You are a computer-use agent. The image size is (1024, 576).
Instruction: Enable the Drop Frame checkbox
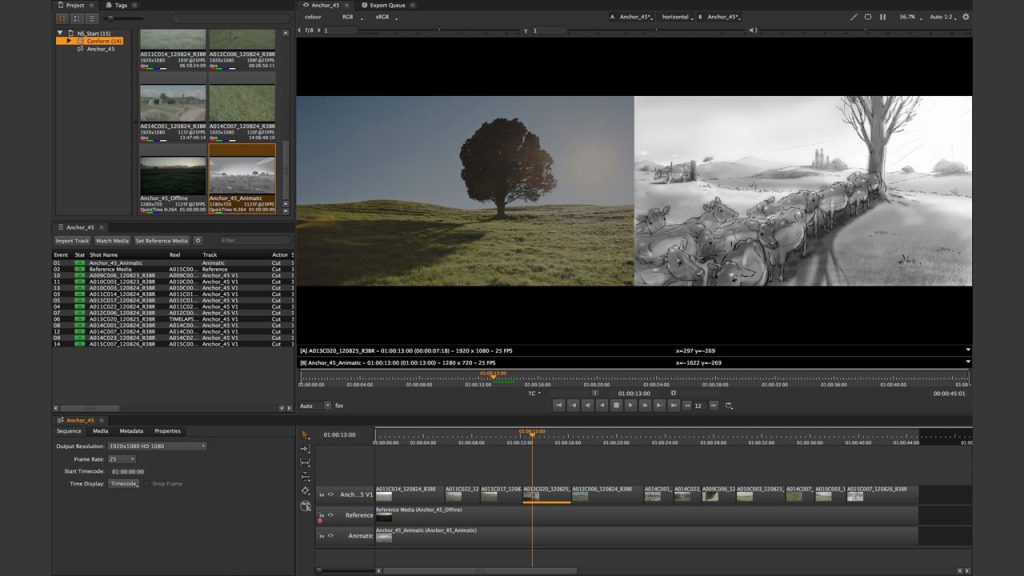click(x=146, y=483)
